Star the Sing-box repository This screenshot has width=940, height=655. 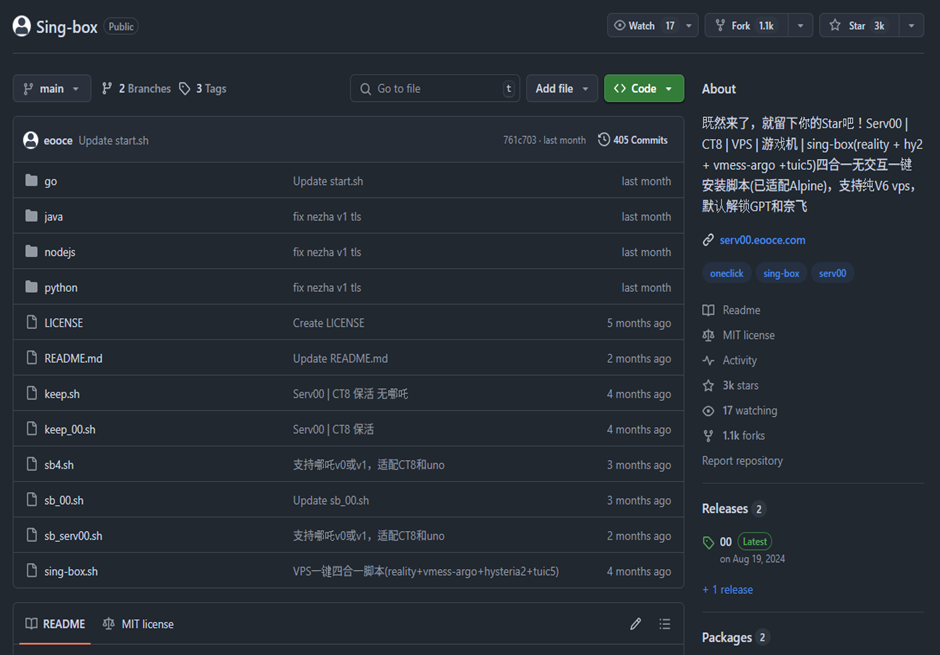point(858,26)
